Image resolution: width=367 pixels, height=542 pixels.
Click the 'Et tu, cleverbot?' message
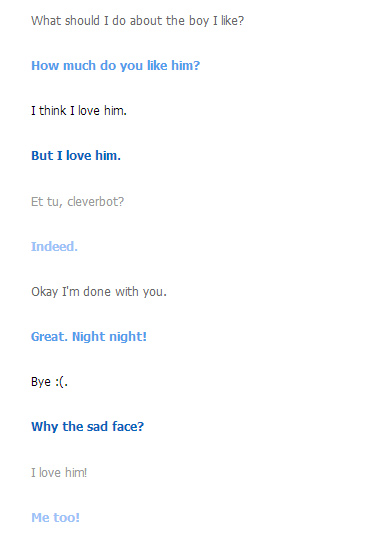tap(77, 202)
